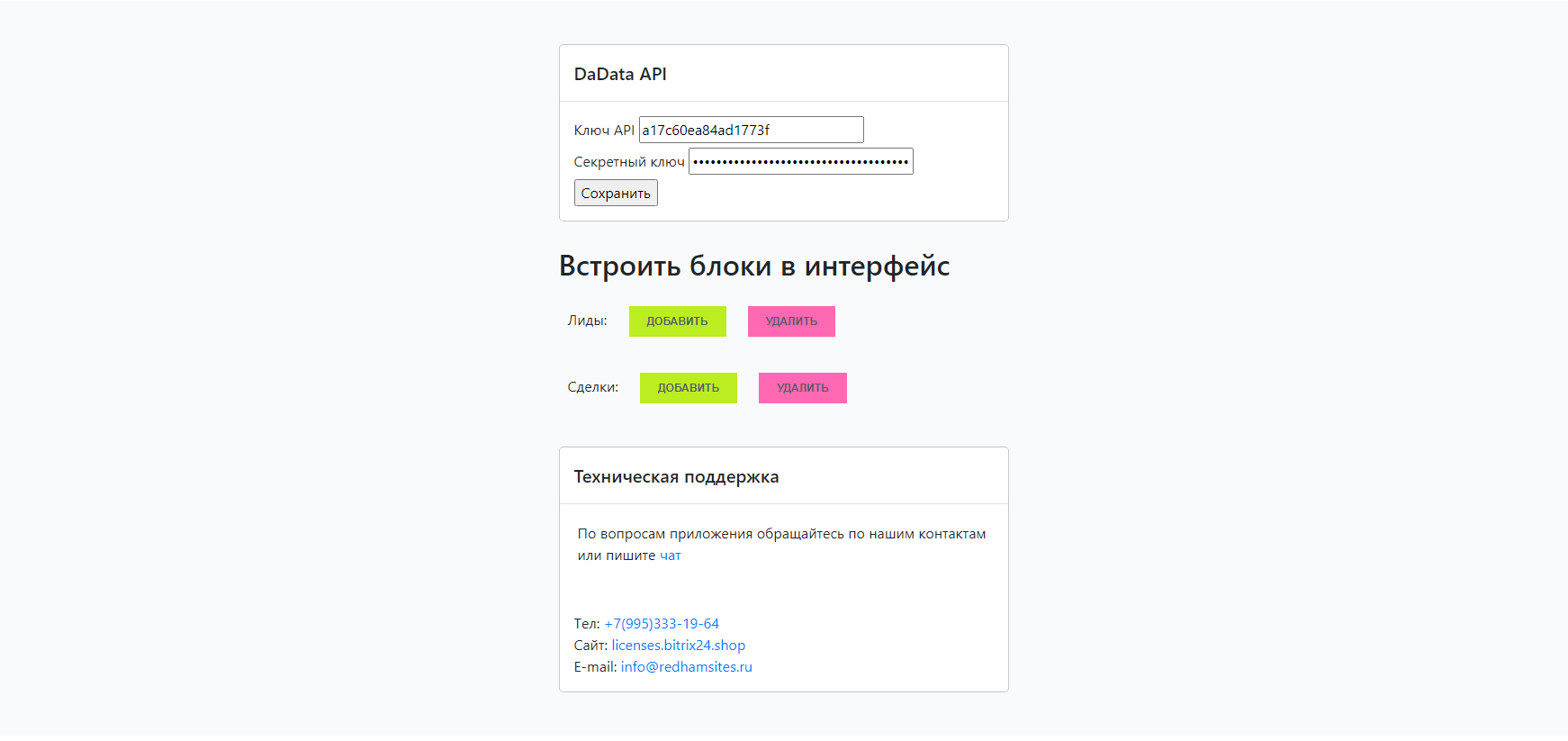Click the Ключ API label
The height and width of the screenshot is (741, 1568).
coord(604,131)
